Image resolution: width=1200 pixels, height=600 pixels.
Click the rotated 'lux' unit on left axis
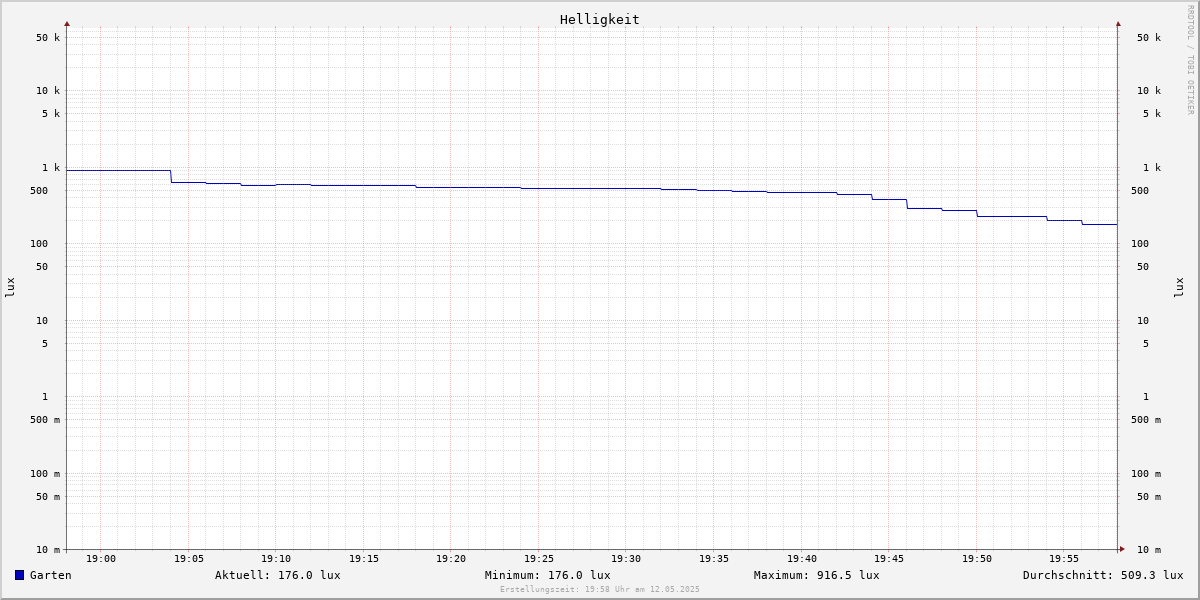[x=10, y=287]
